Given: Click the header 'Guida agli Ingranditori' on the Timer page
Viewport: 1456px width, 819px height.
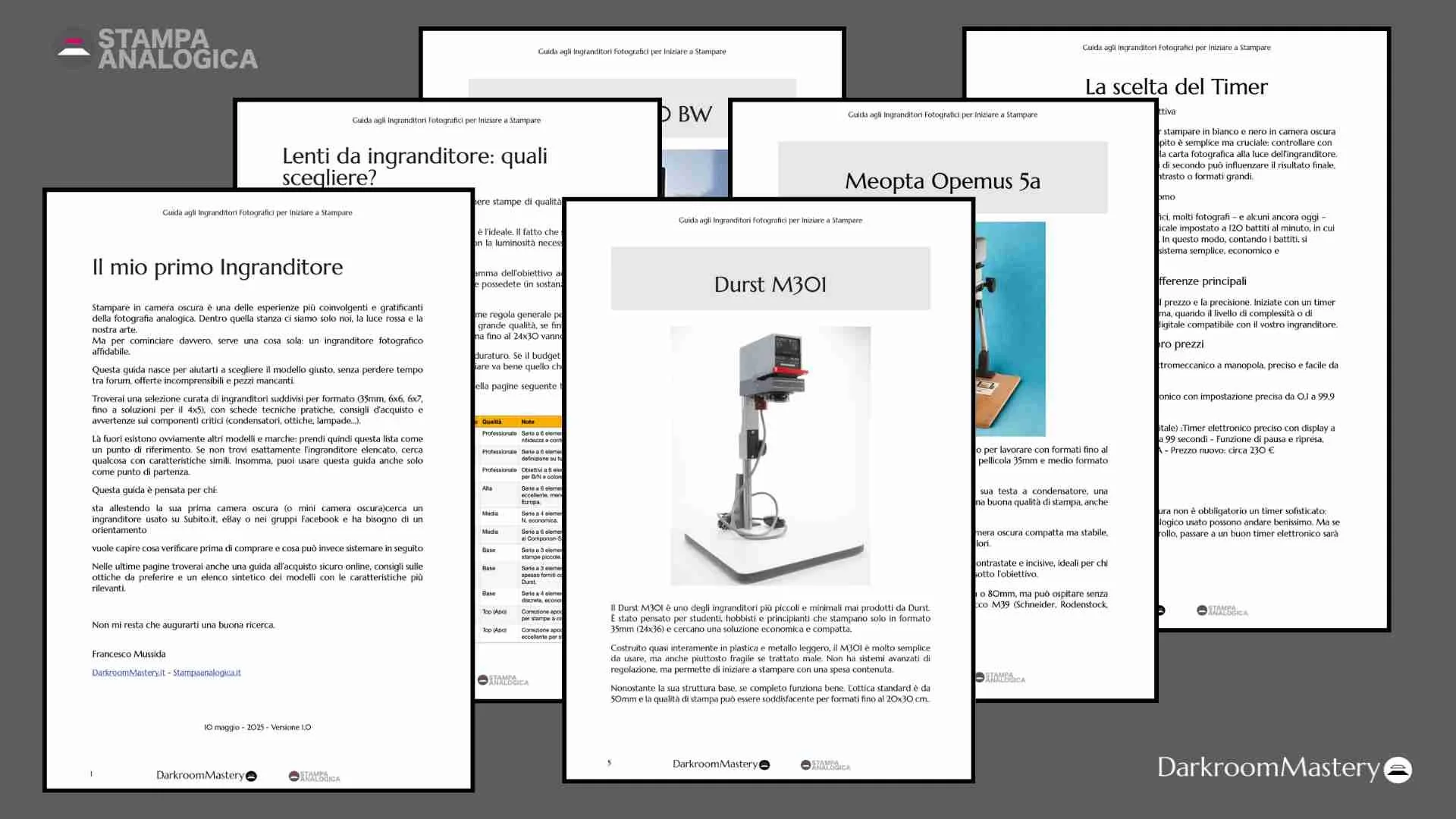Looking at the screenshot, I should tap(1176, 47).
